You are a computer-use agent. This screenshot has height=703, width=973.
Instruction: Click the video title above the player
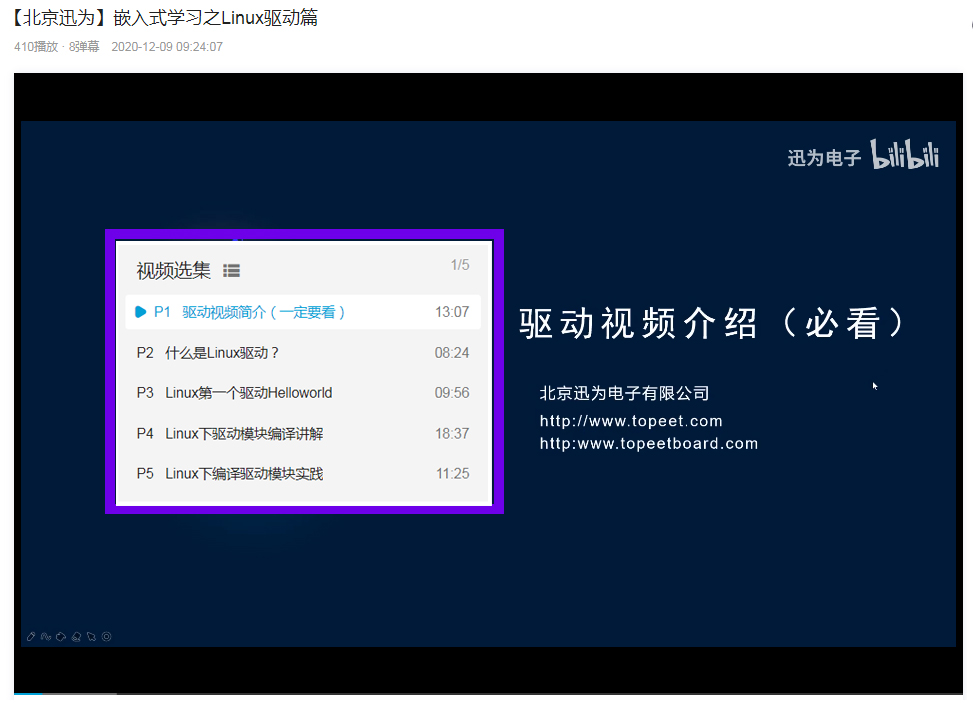click(x=165, y=18)
